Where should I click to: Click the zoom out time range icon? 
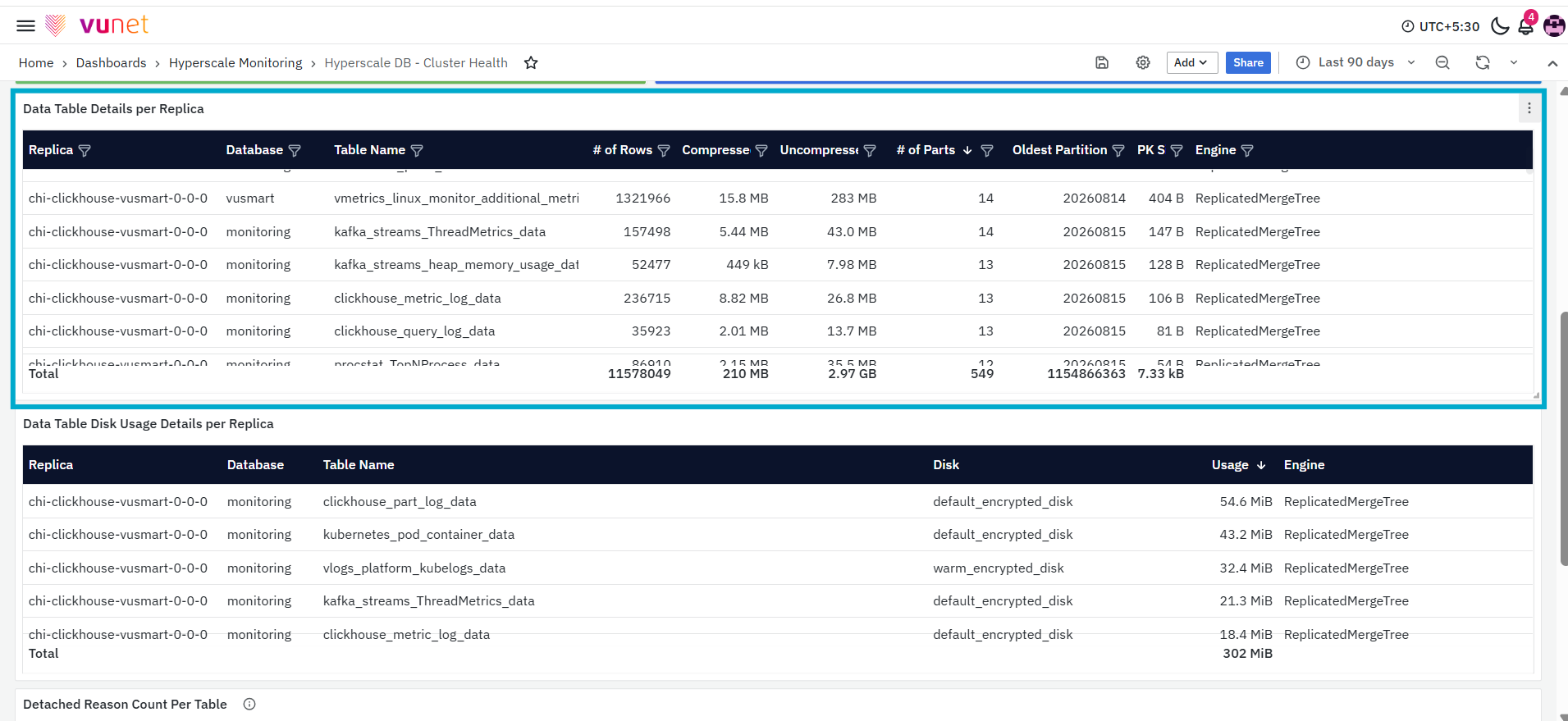point(1442,62)
